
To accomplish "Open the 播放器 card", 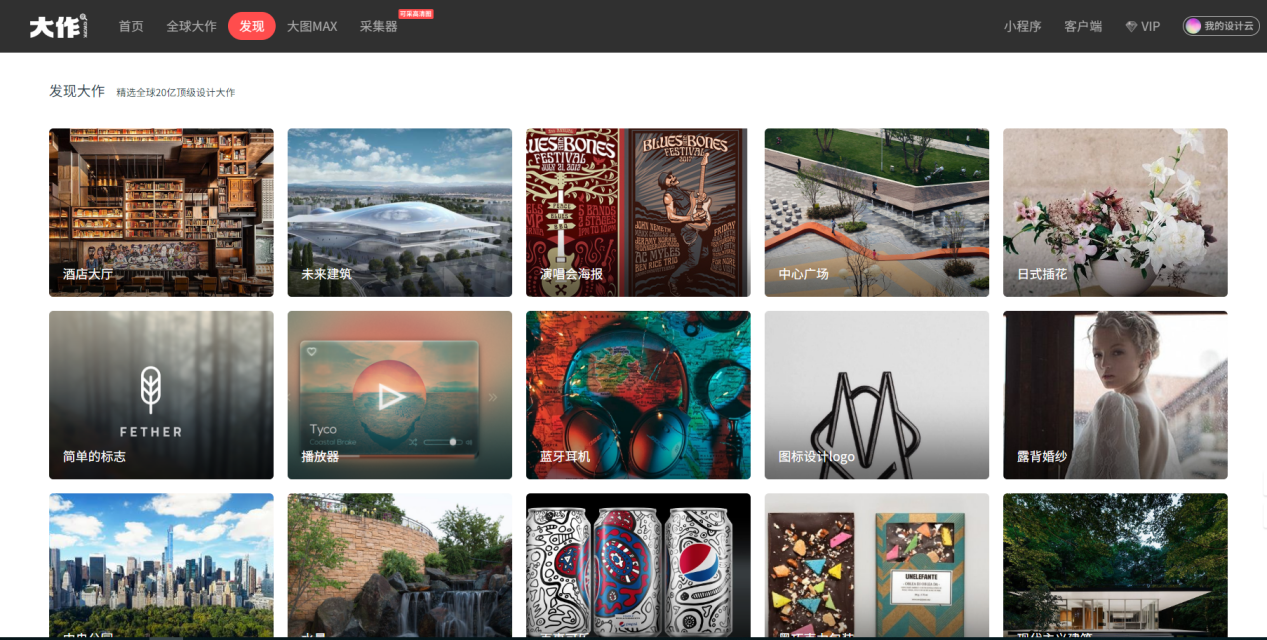I will coord(400,395).
